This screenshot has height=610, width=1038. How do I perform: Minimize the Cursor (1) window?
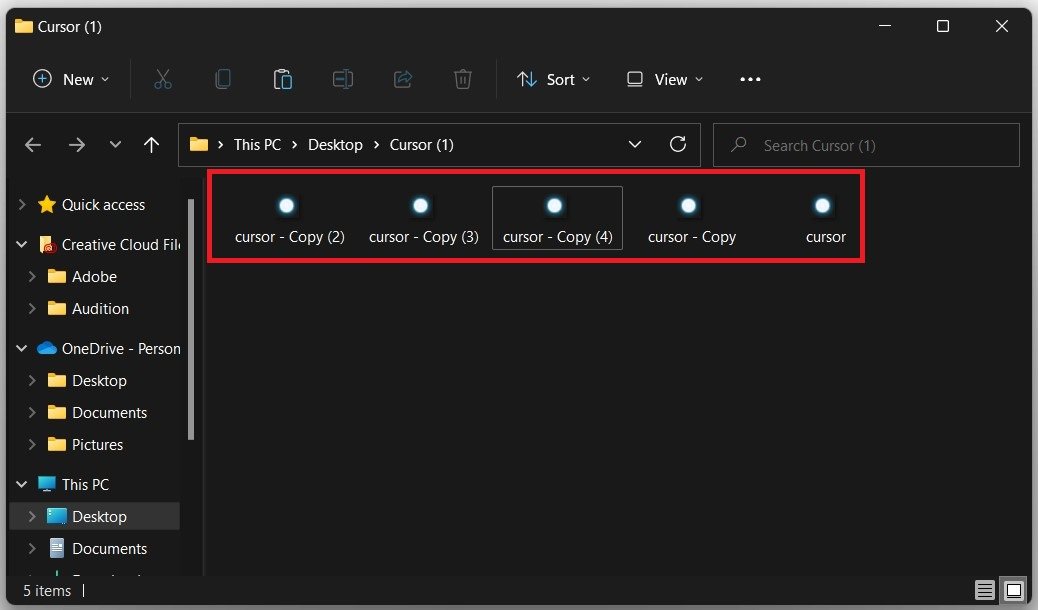(x=884, y=26)
